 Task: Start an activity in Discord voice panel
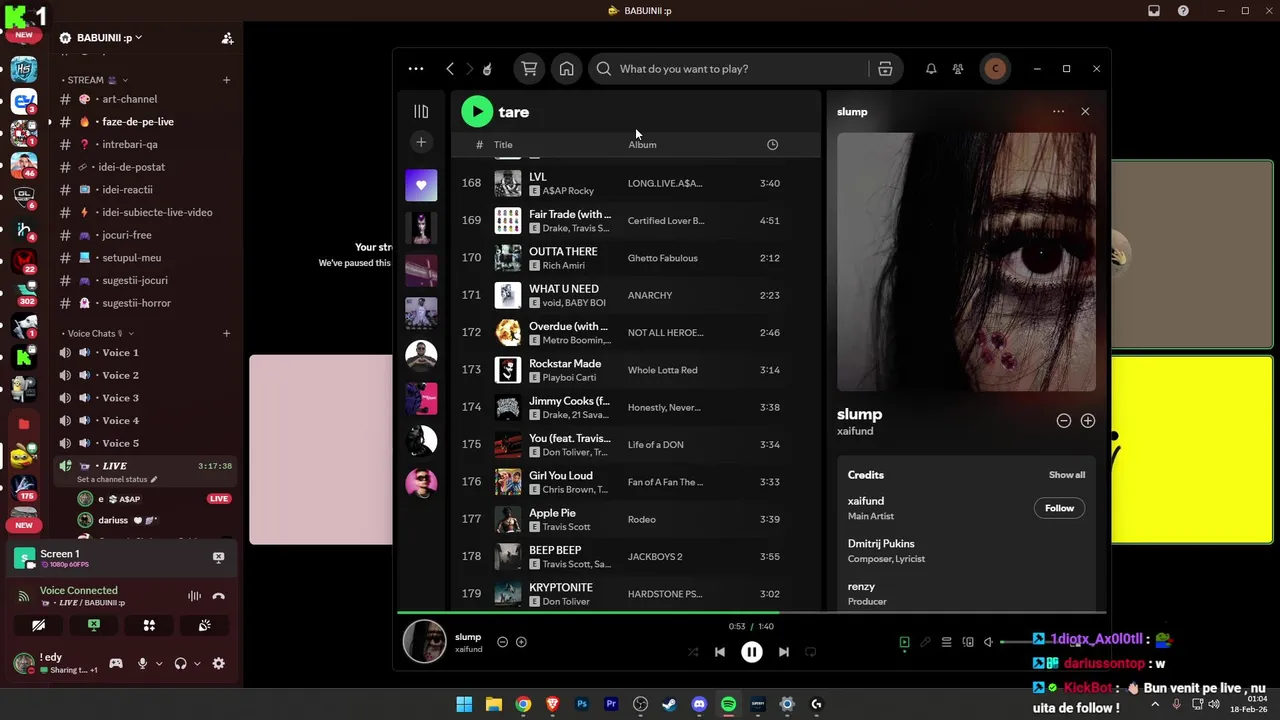coord(149,625)
